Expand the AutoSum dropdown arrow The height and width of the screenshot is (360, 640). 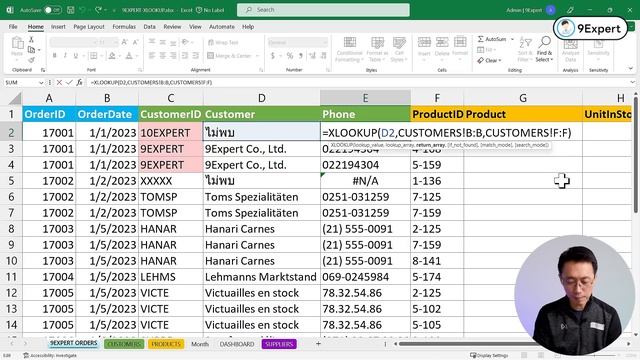pos(512,39)
